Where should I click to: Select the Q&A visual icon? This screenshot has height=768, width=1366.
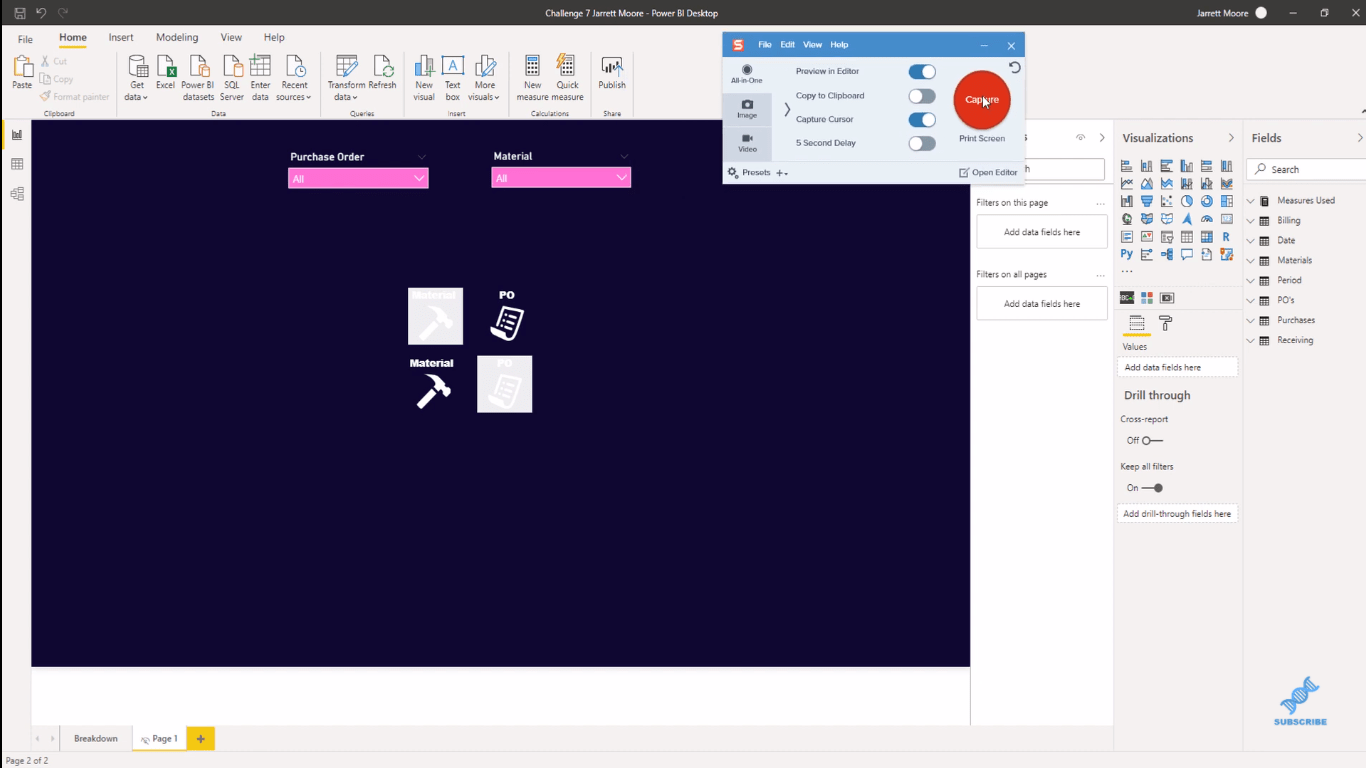pyautogui.click(x=1187, y=255)
